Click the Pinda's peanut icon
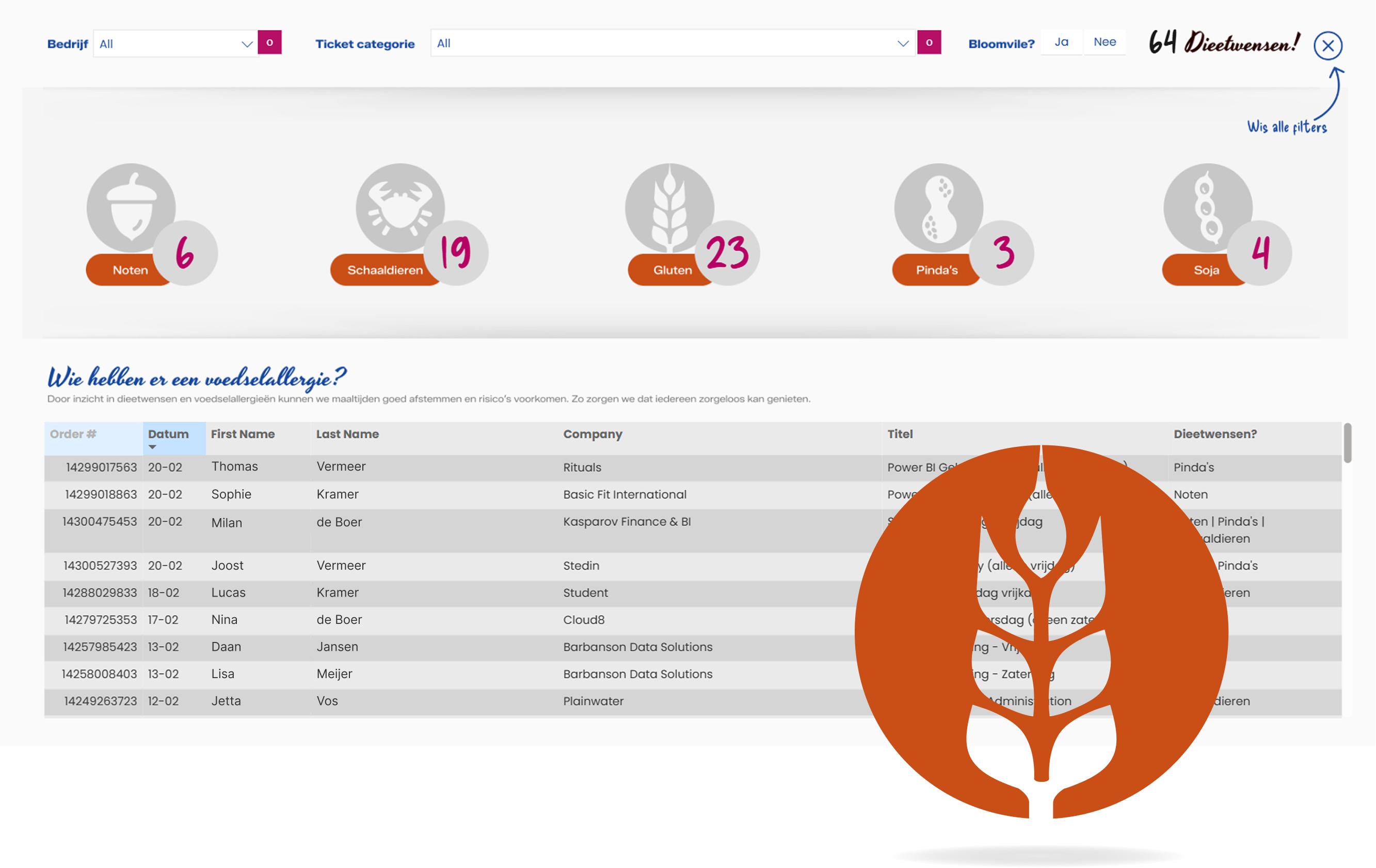Image resolution: width=1376 pixels, height=868 pixels. click(x=938, y=208)
